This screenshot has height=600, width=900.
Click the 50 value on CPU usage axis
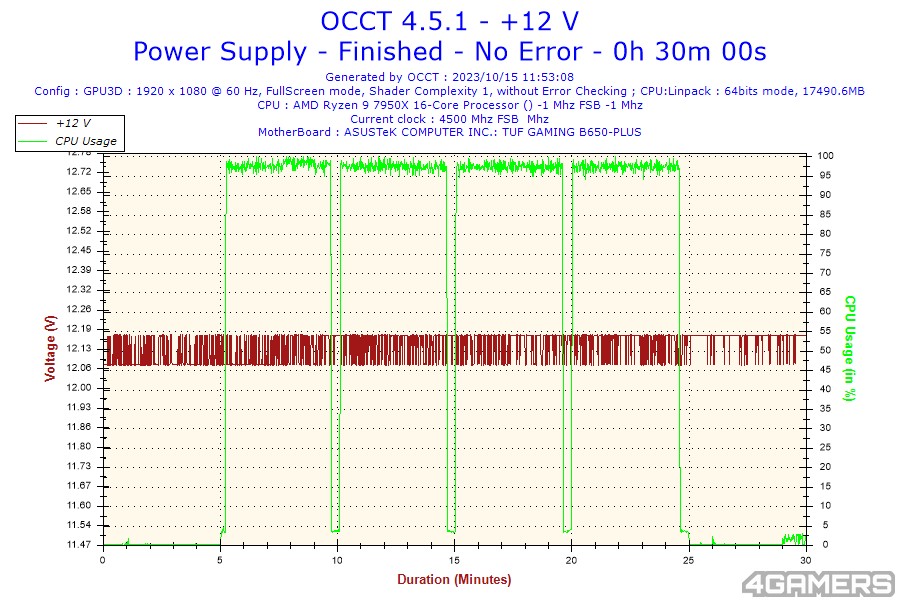(x=825, y=350)
